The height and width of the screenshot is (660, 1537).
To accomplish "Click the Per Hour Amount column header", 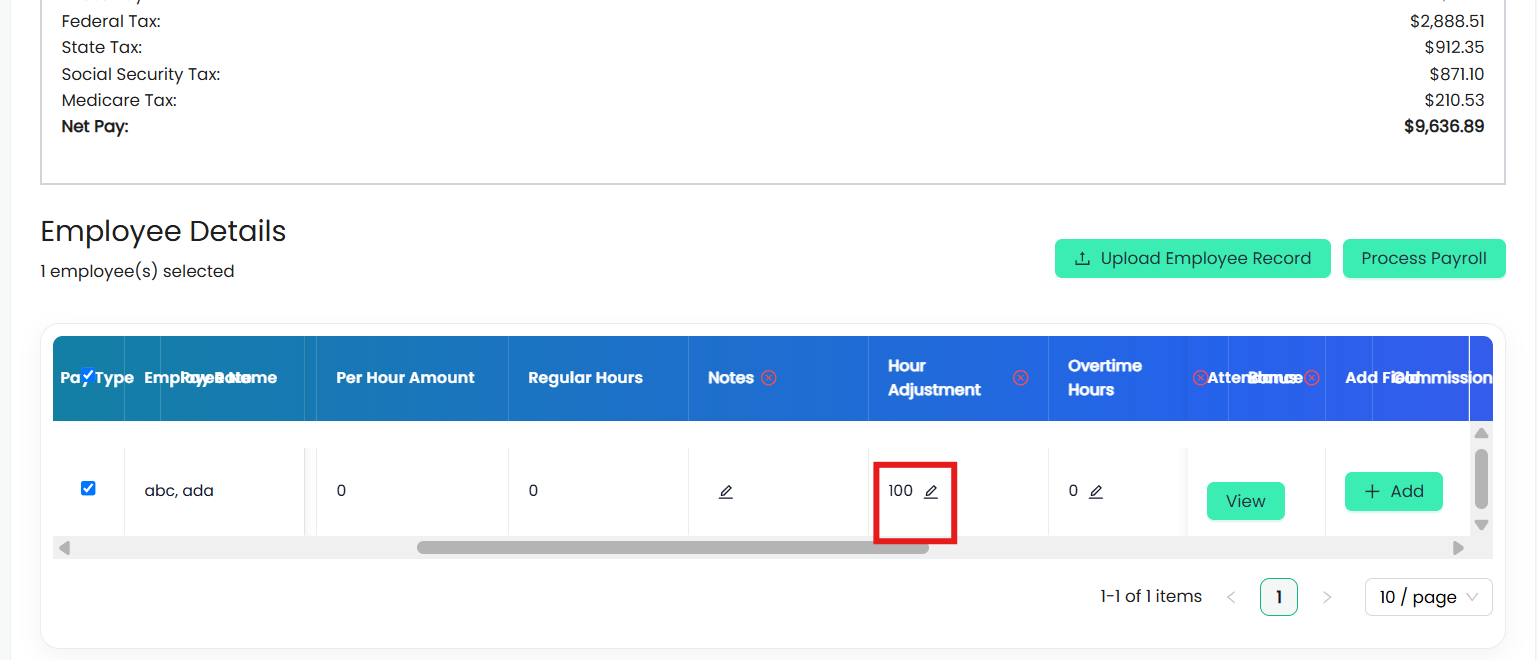I will [x=405, y=378].
